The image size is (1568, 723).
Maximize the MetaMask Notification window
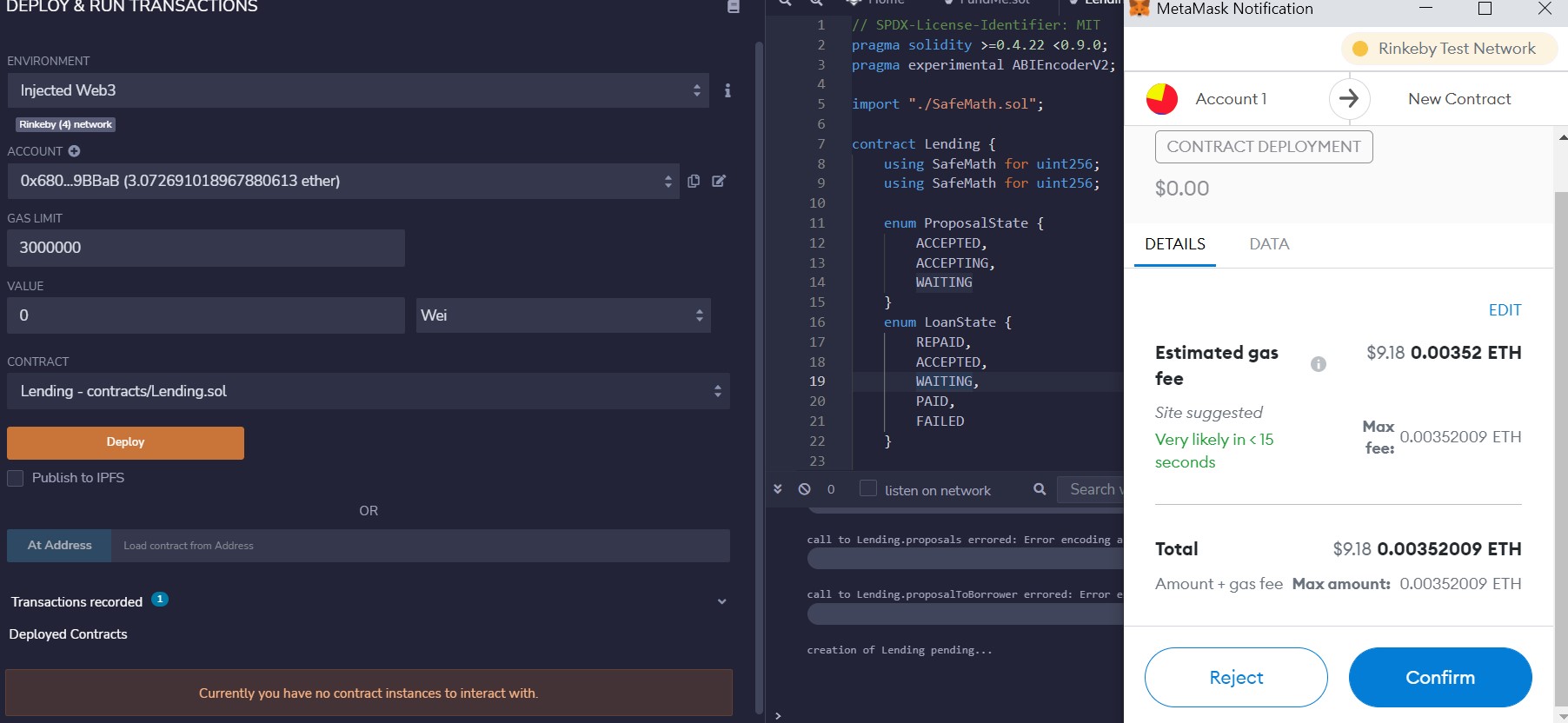pos(1485,9)
